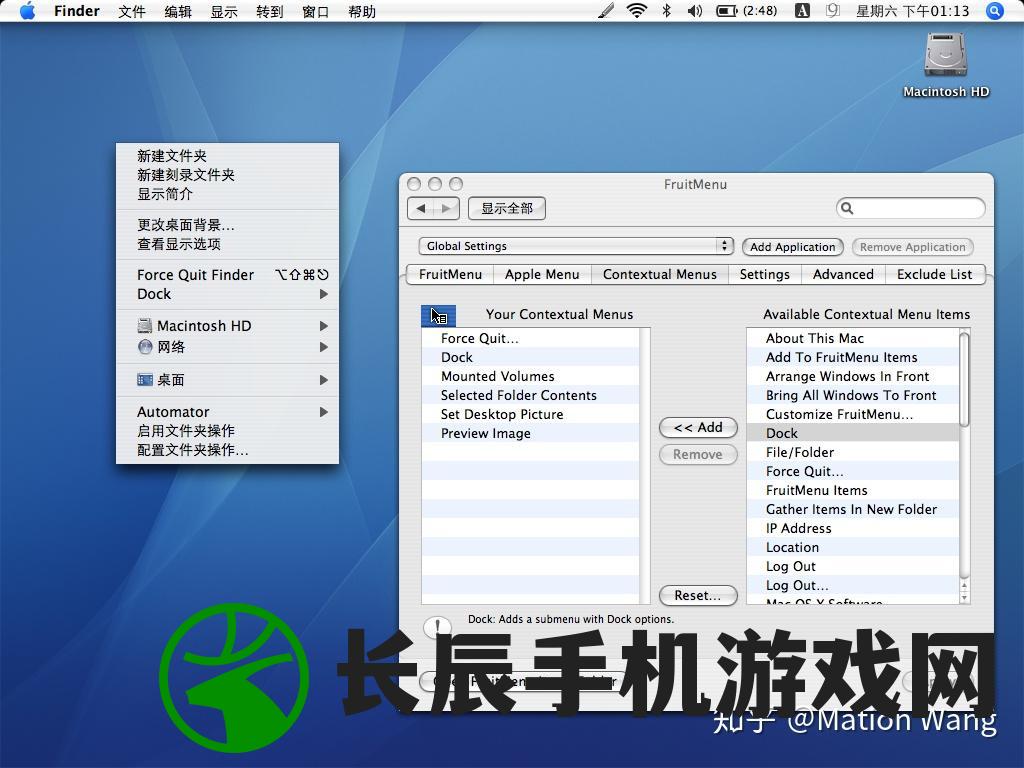The image size is (1024, 768).
Task: Click the 显示全部 button
Action: tap(507, 208)
